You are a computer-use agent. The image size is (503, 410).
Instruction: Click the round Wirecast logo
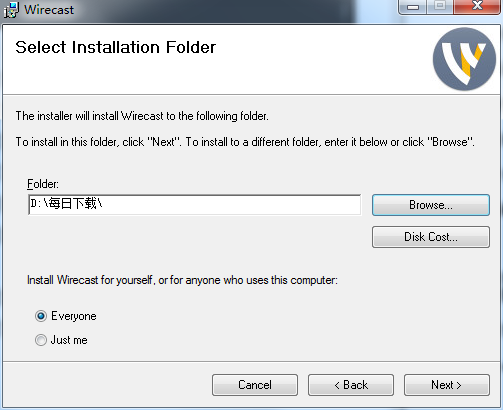(x=464, y=59)
